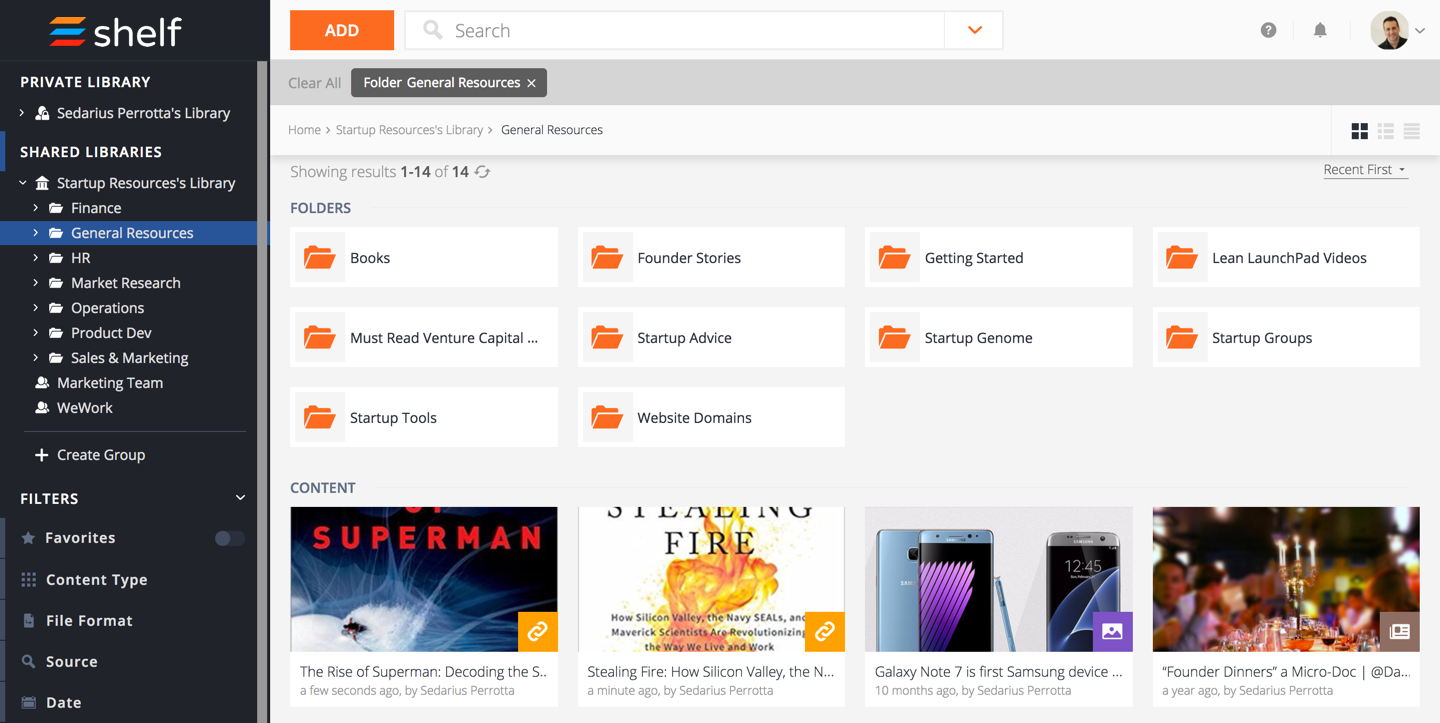Image resolution: width=1440 pixels, height=723 pixels.
Task: Select Sales & Marketing folder in sidebar
Action: (128, 358)
